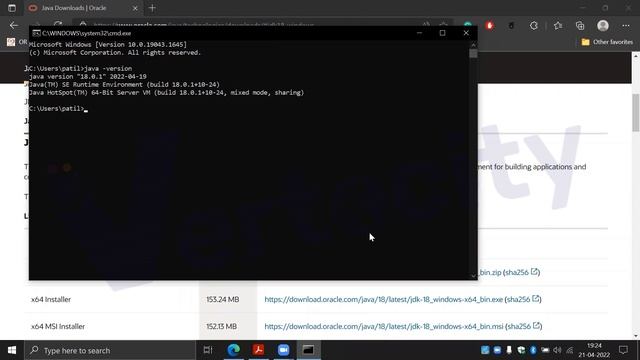
Task: Click the 'java -version' command line text
Action: [108, 69]
